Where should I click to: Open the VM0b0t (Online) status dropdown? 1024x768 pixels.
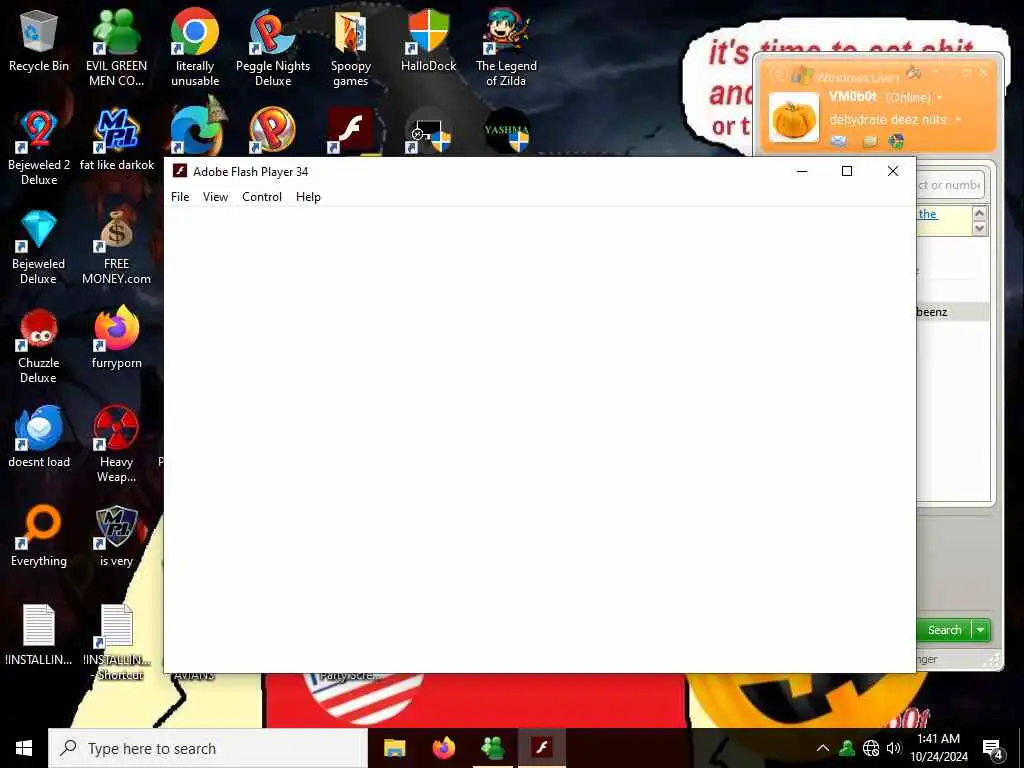coord(886,97)
